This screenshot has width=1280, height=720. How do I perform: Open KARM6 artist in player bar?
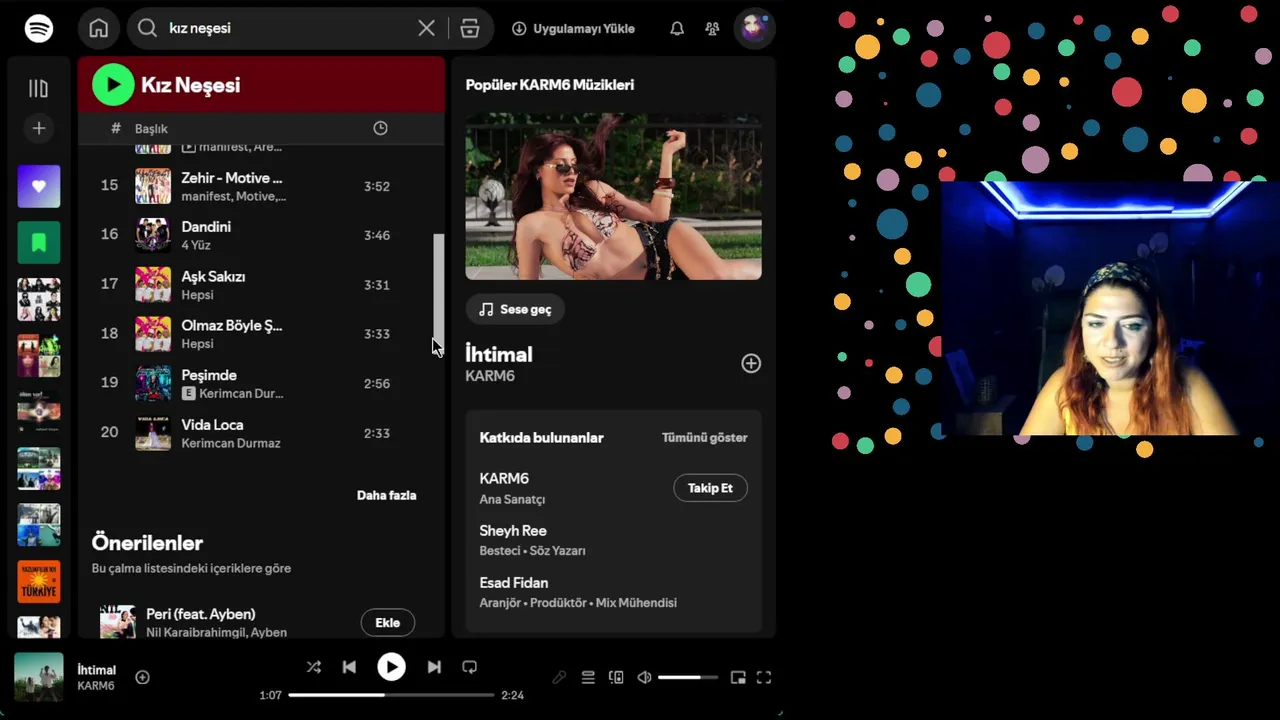(96, 686)
